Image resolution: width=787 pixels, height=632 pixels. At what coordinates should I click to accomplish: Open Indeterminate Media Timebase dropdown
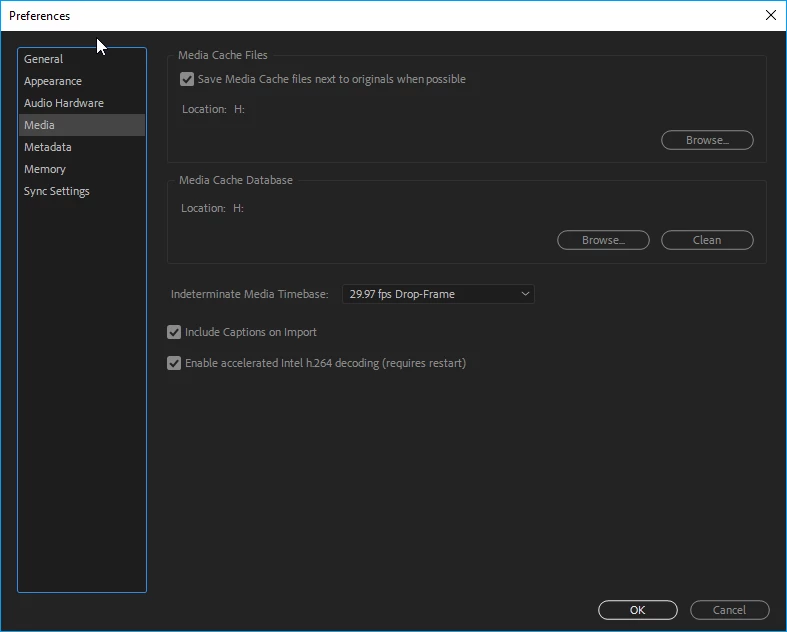(438, 294)
